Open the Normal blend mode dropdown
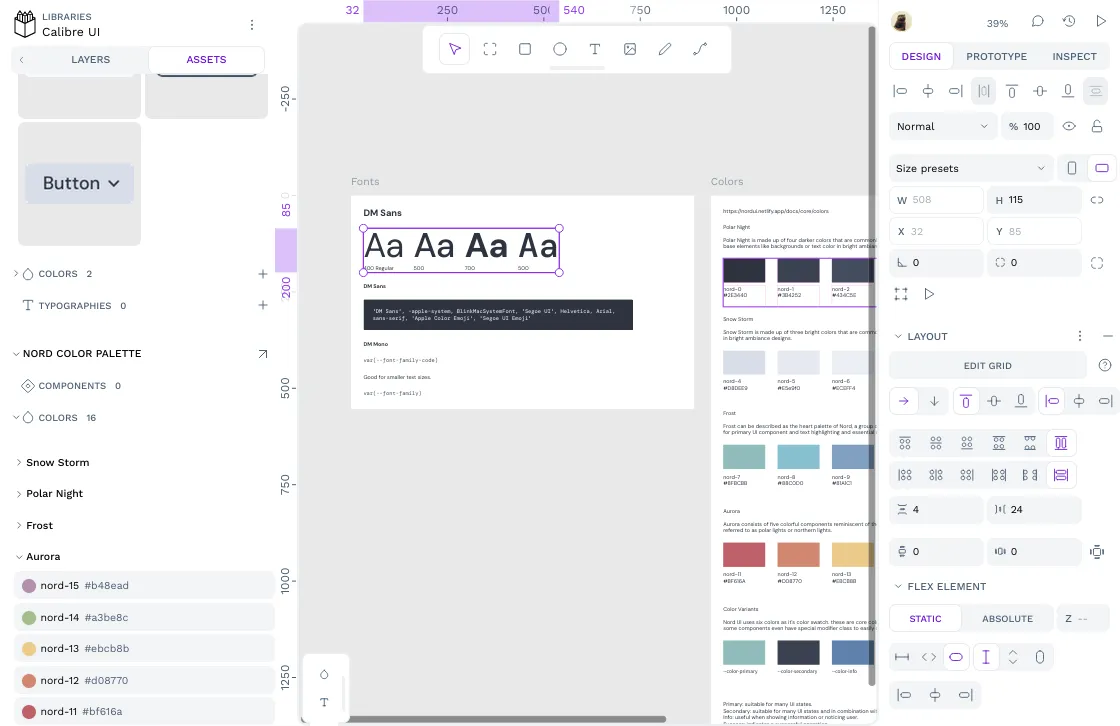Screen dimensions: 1120x726 tap(940, 126)
